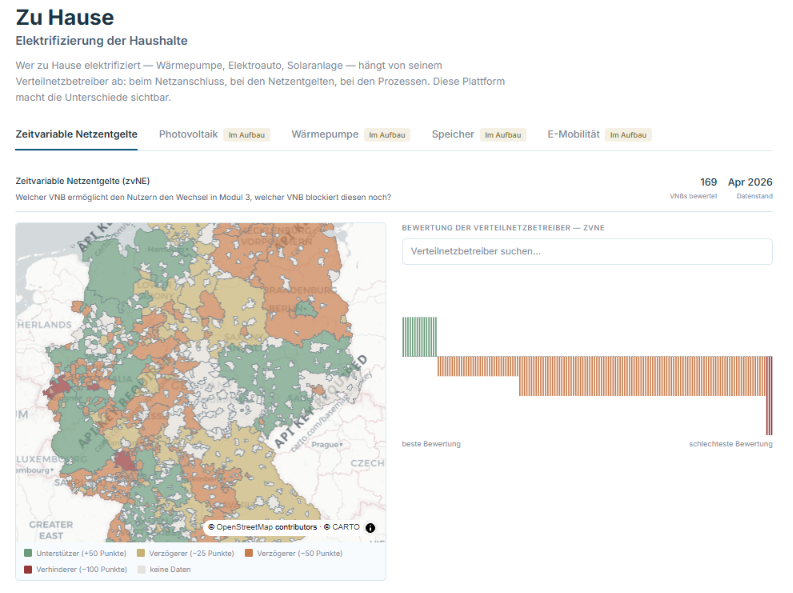Click the 'BEWERTUNG DER VERTEILNETZBETREIBER — ZVNE' heading
Viewport: 793px width, 593px height.
tap(503, 228)
